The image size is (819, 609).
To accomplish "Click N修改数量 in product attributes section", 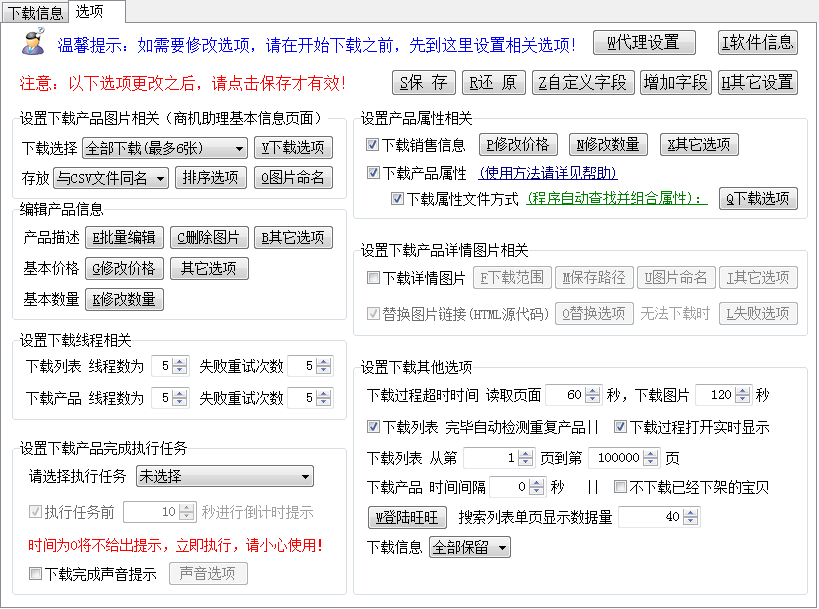I will click(x=608, y=145).
